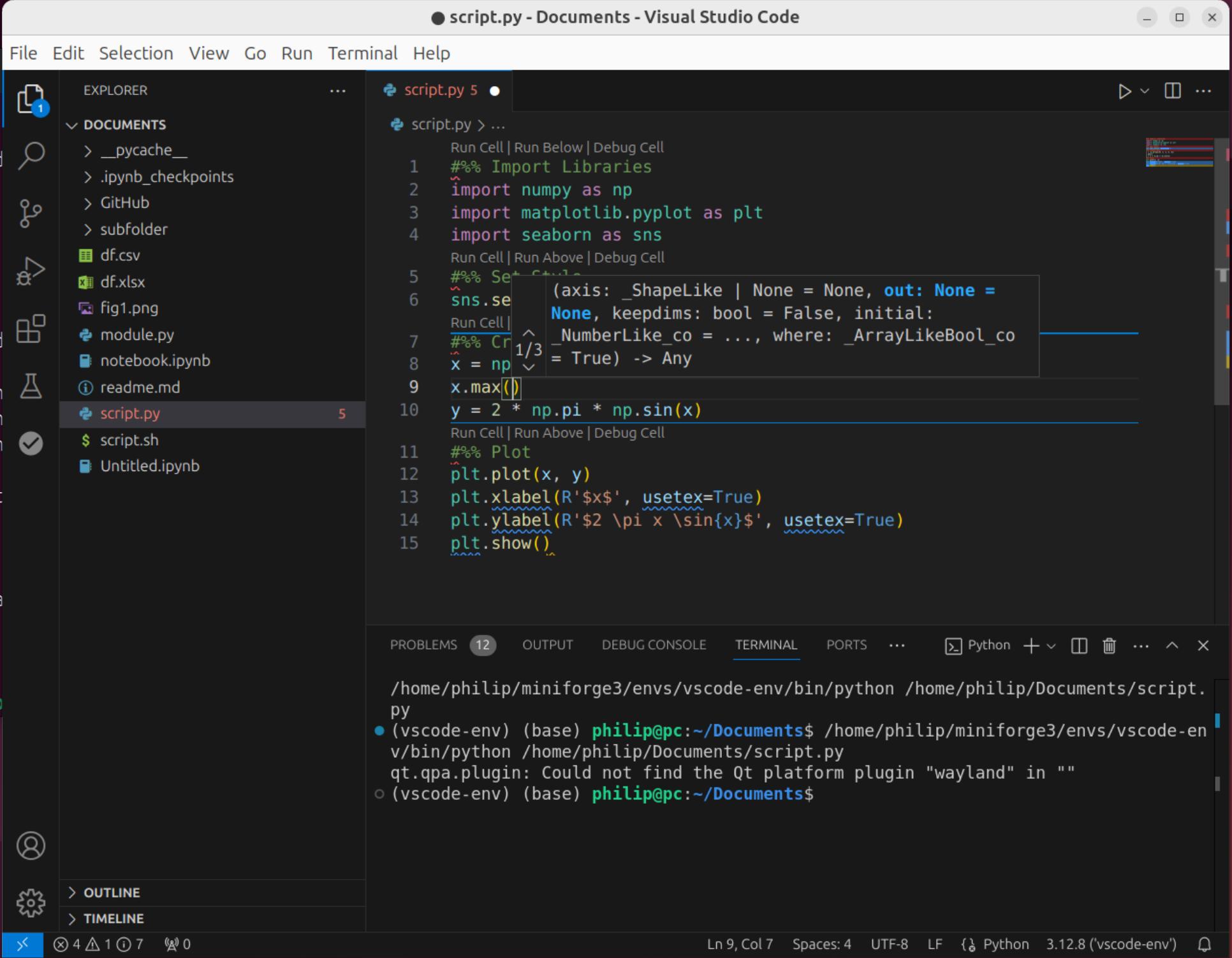Screen dimensions: 1232x958
Task: Split the editor right
Action: tap(1172, 91)
